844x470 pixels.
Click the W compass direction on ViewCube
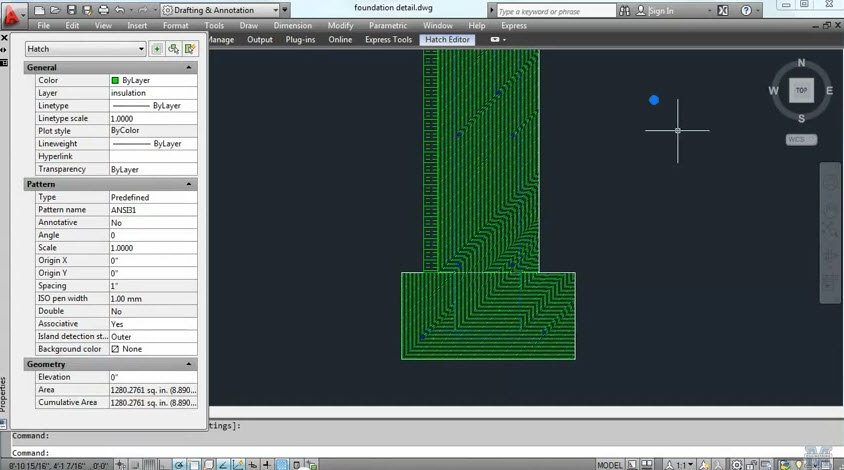tap(773, 90)
